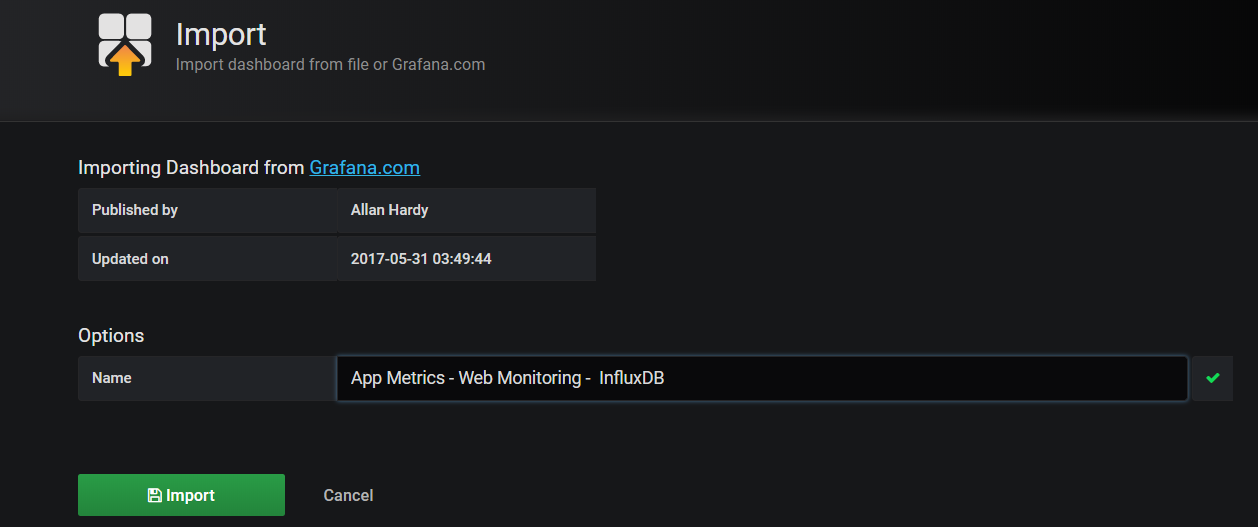Viewport: 1258px width, 527px height.
Task: Click the Options section heading
Action: (x=111, y=335)
